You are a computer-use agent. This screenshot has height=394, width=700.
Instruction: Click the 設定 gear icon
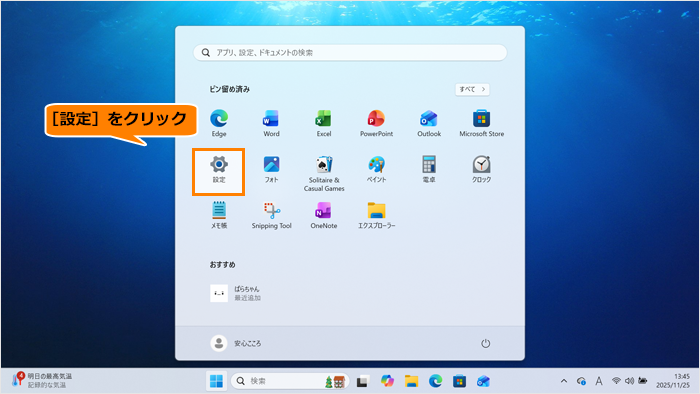pyautogui.click(x=219, y=164)
